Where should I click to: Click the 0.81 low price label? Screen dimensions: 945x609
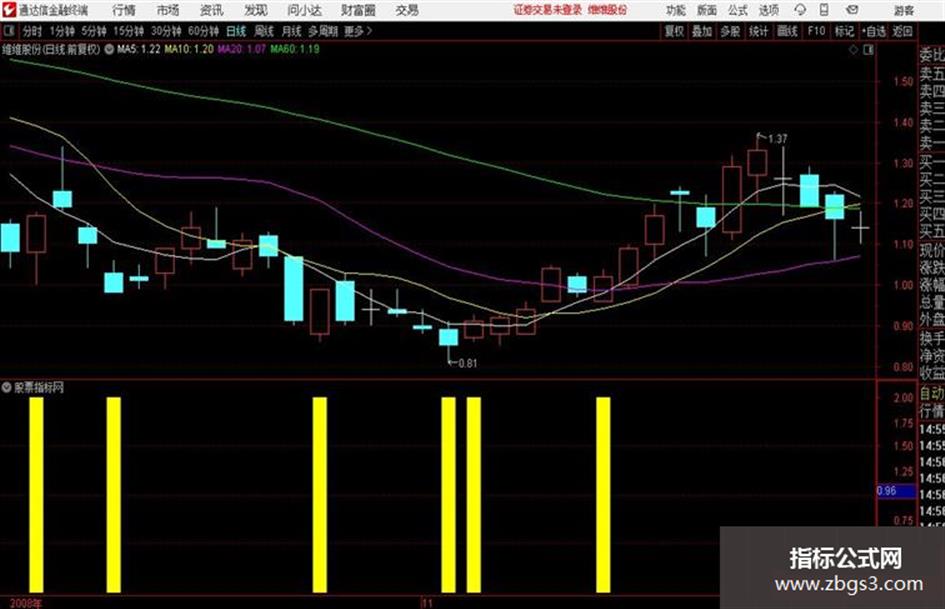(x=467, y=363)
